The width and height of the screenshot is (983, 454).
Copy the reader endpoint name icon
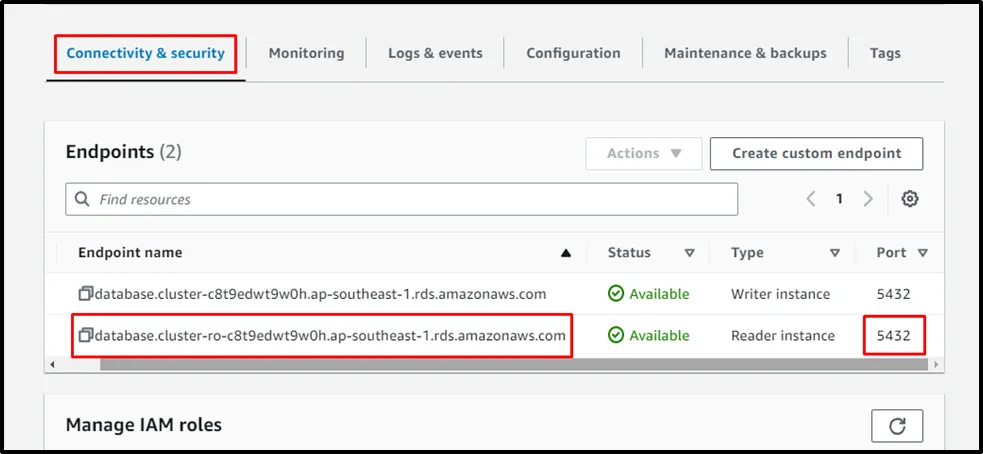(x=86, y=335)
